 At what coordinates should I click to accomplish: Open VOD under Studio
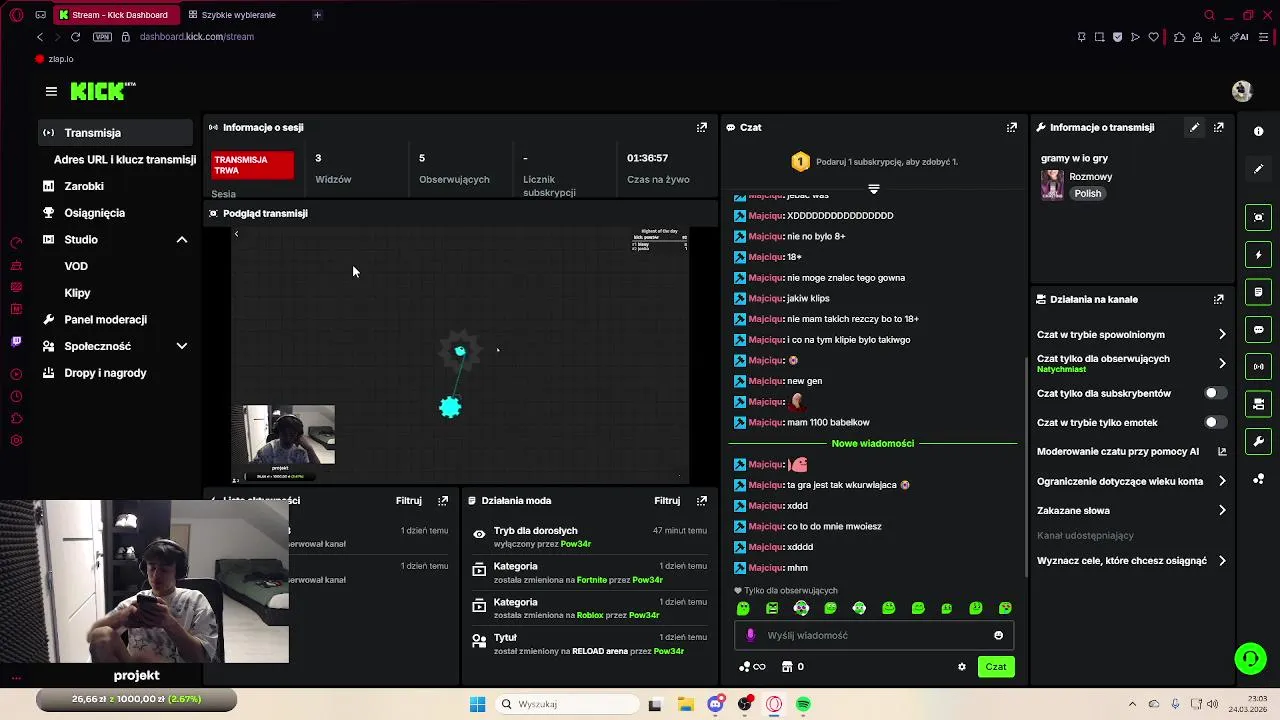click(76, 266)
